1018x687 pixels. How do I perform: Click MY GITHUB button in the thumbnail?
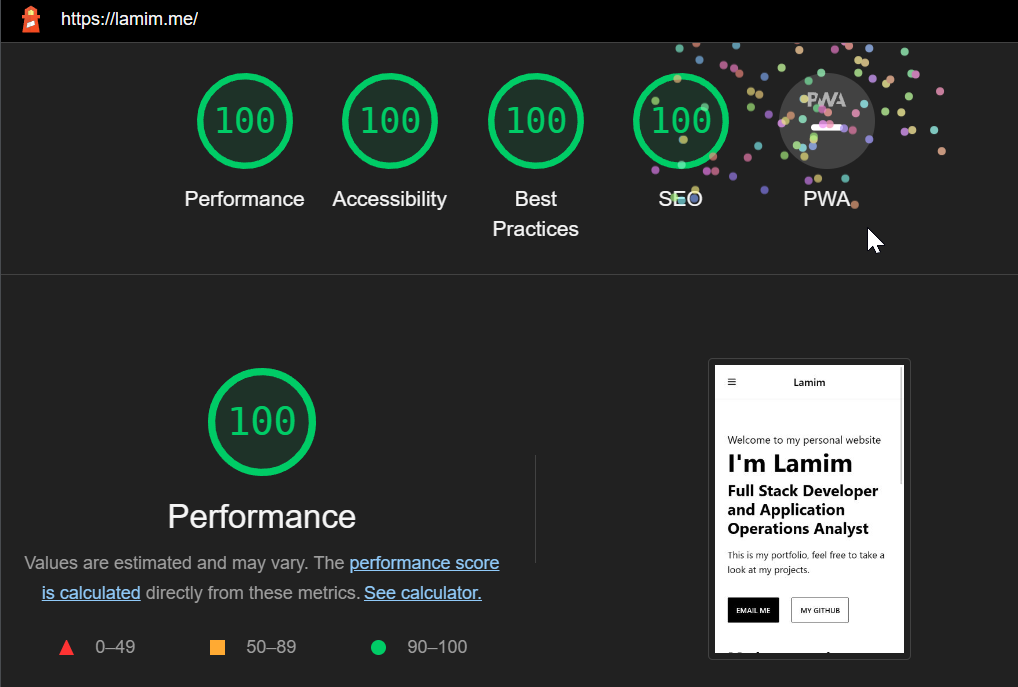point(820,610)
